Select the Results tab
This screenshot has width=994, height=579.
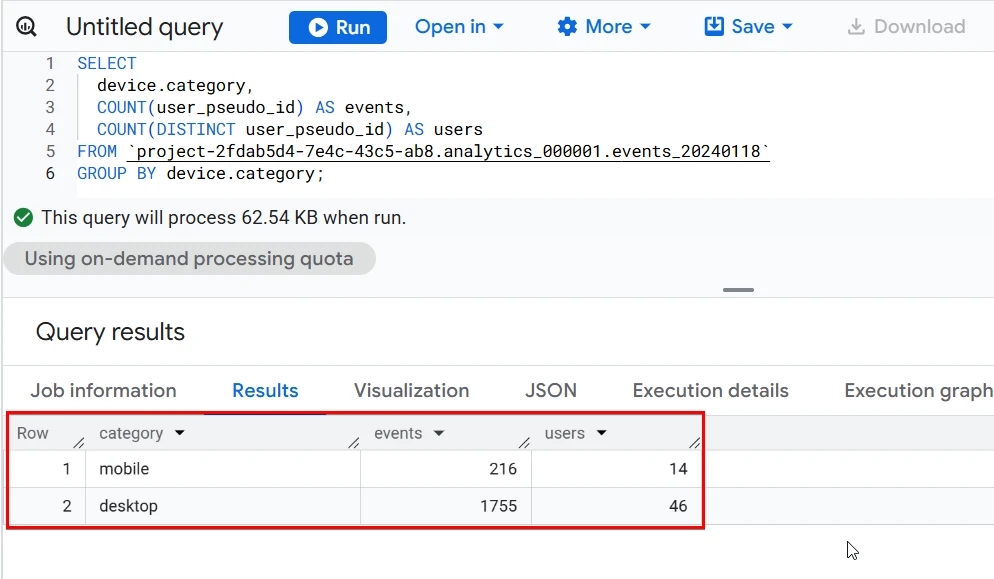[265, 391]
